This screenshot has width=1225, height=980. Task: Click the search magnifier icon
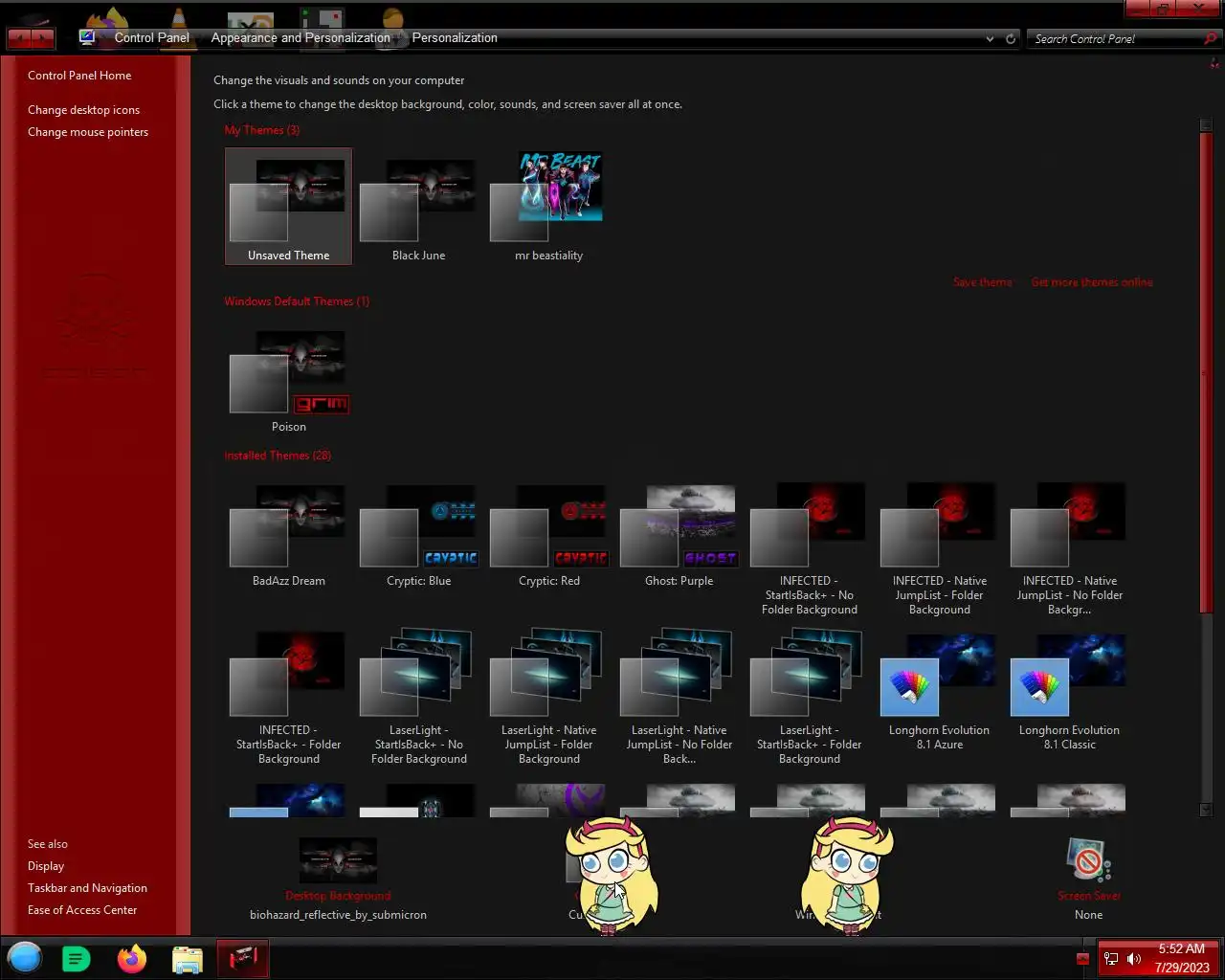coord(1211,39)
